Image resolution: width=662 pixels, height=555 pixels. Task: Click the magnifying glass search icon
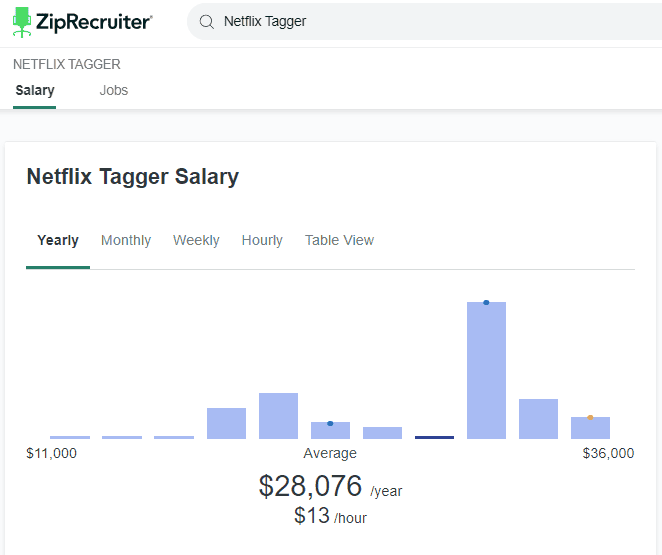(206, 22)
